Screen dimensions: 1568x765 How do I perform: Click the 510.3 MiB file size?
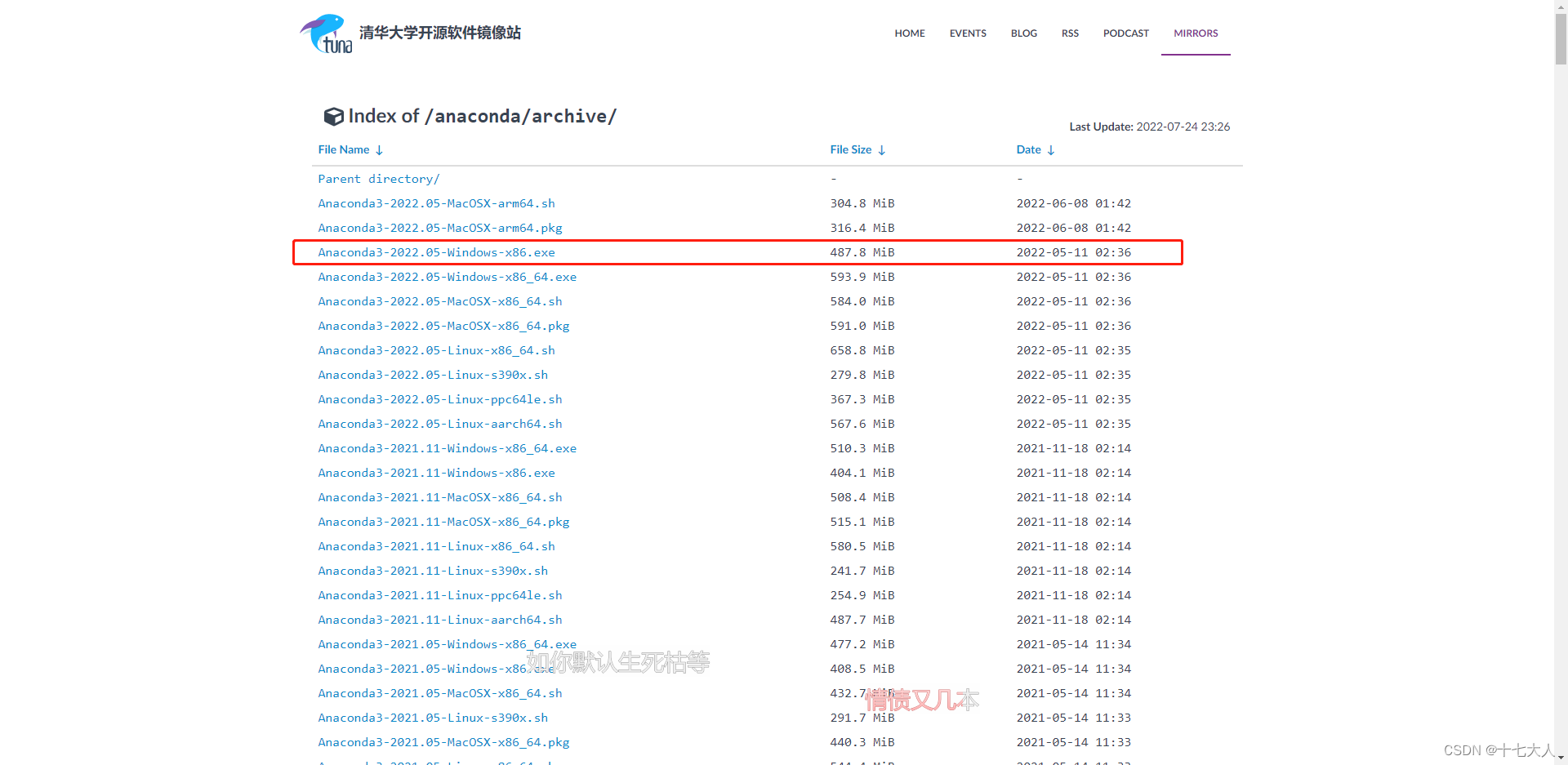point(862,448)
